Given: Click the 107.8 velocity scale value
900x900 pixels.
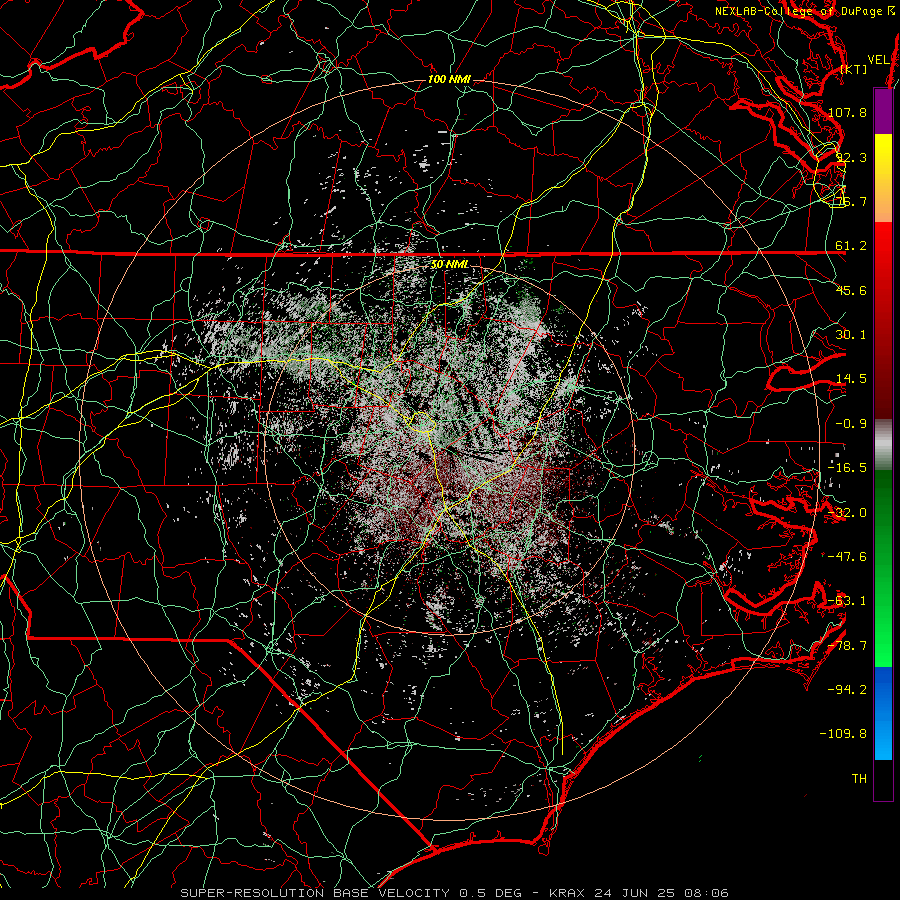Looking at the screenshot, I should click(847, 112).
